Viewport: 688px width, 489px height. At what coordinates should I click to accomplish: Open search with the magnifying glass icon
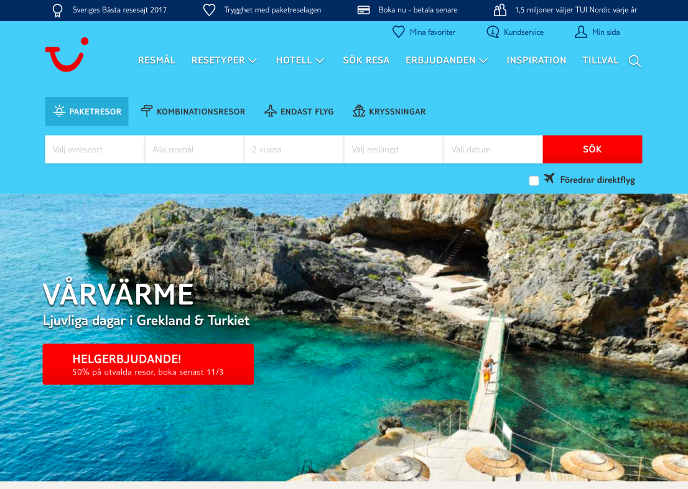(x=635, y=61)
